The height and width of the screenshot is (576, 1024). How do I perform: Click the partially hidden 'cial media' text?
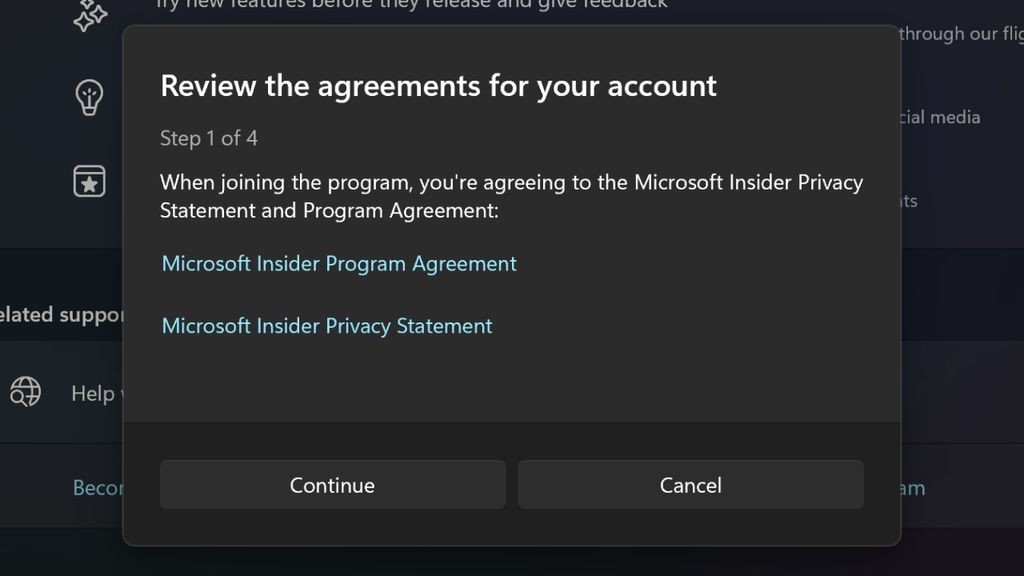point(940,117)
